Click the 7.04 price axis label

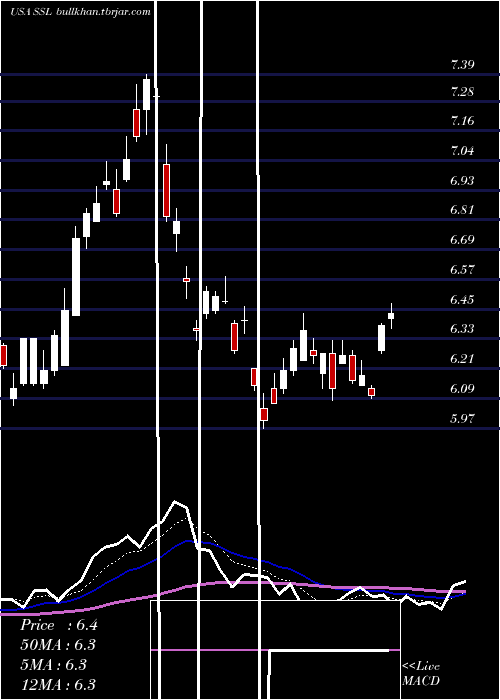[x=462, y=150]
